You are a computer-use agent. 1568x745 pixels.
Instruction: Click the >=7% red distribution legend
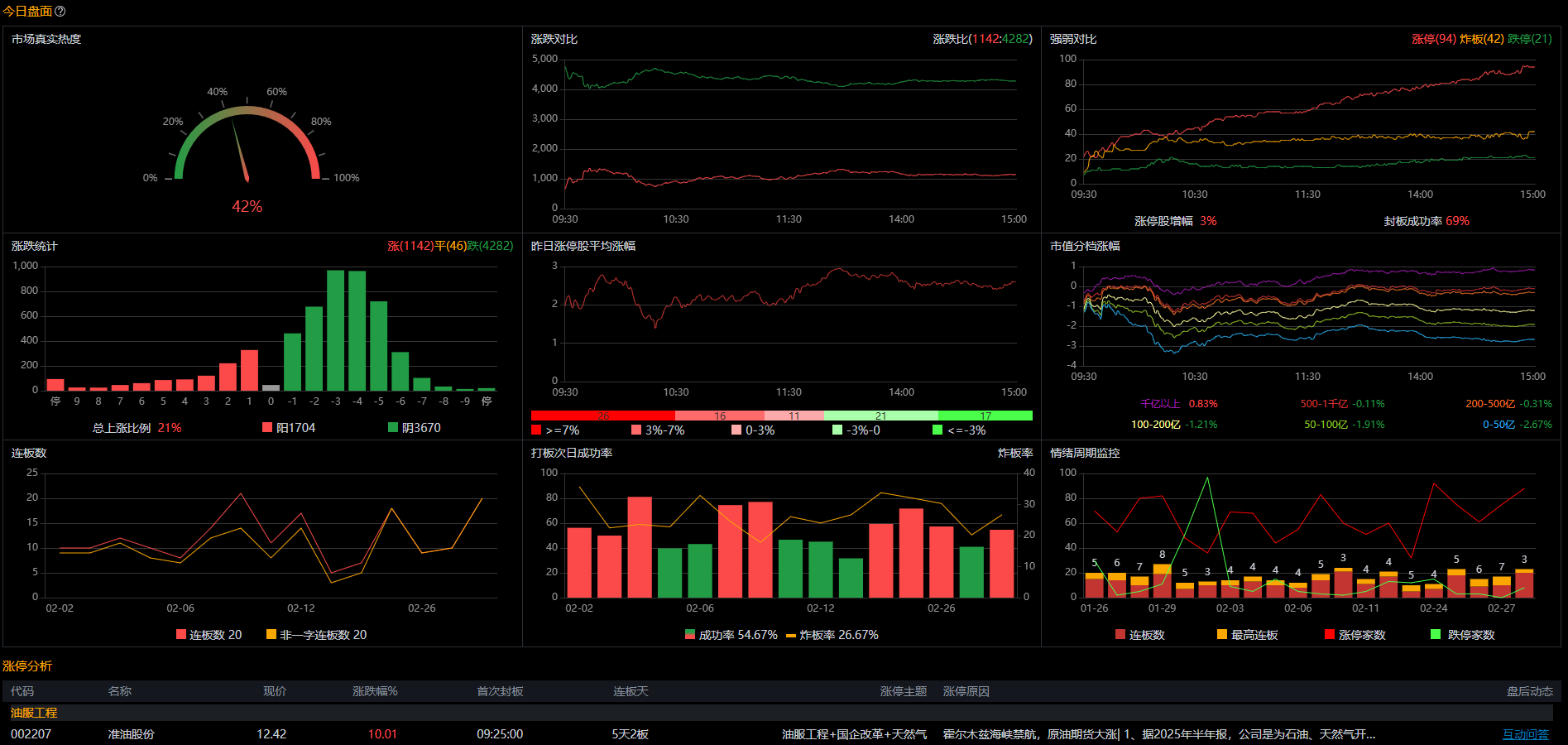point(555,430)
